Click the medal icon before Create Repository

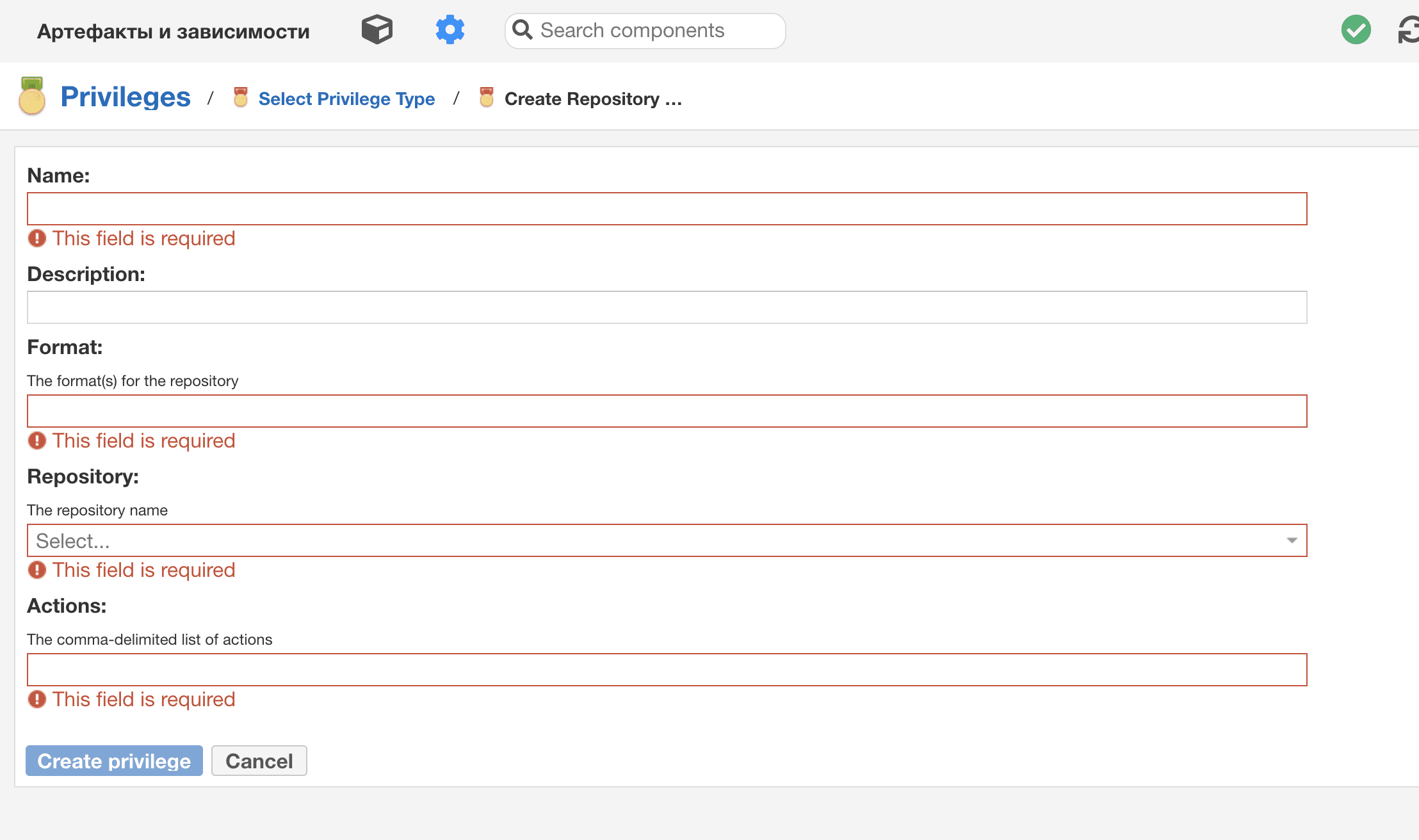pos(487,97)
